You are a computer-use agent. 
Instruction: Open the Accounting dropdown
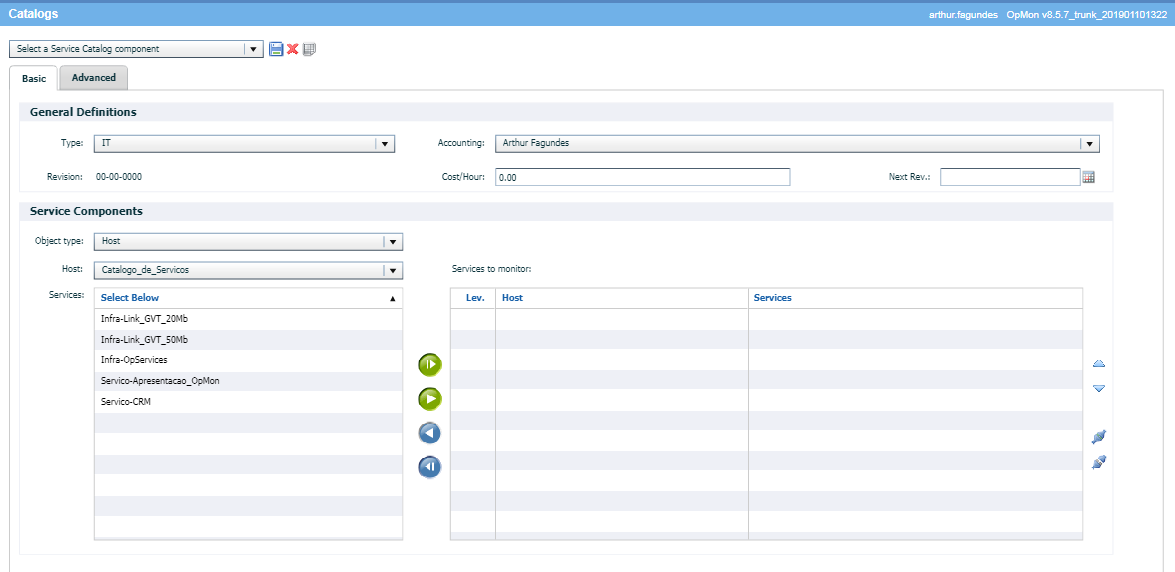(x=1090, y=144)
